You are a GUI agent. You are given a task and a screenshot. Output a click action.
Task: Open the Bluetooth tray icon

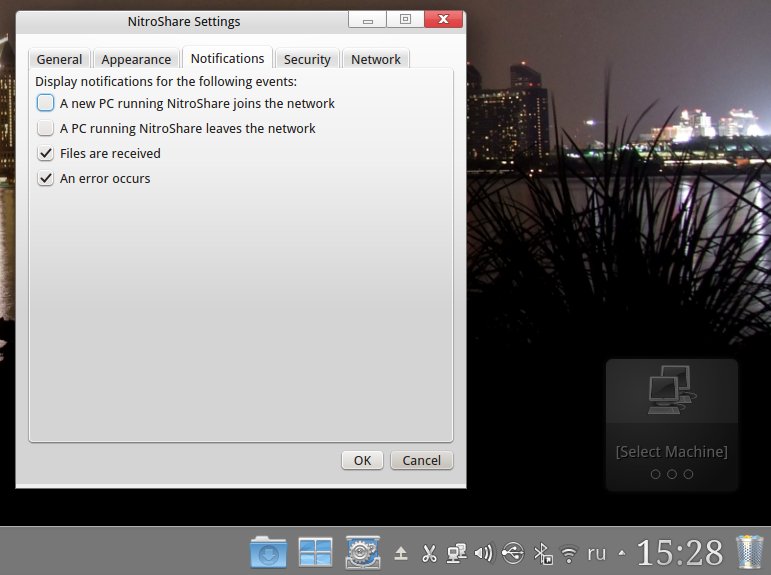[x=543, y=554]
